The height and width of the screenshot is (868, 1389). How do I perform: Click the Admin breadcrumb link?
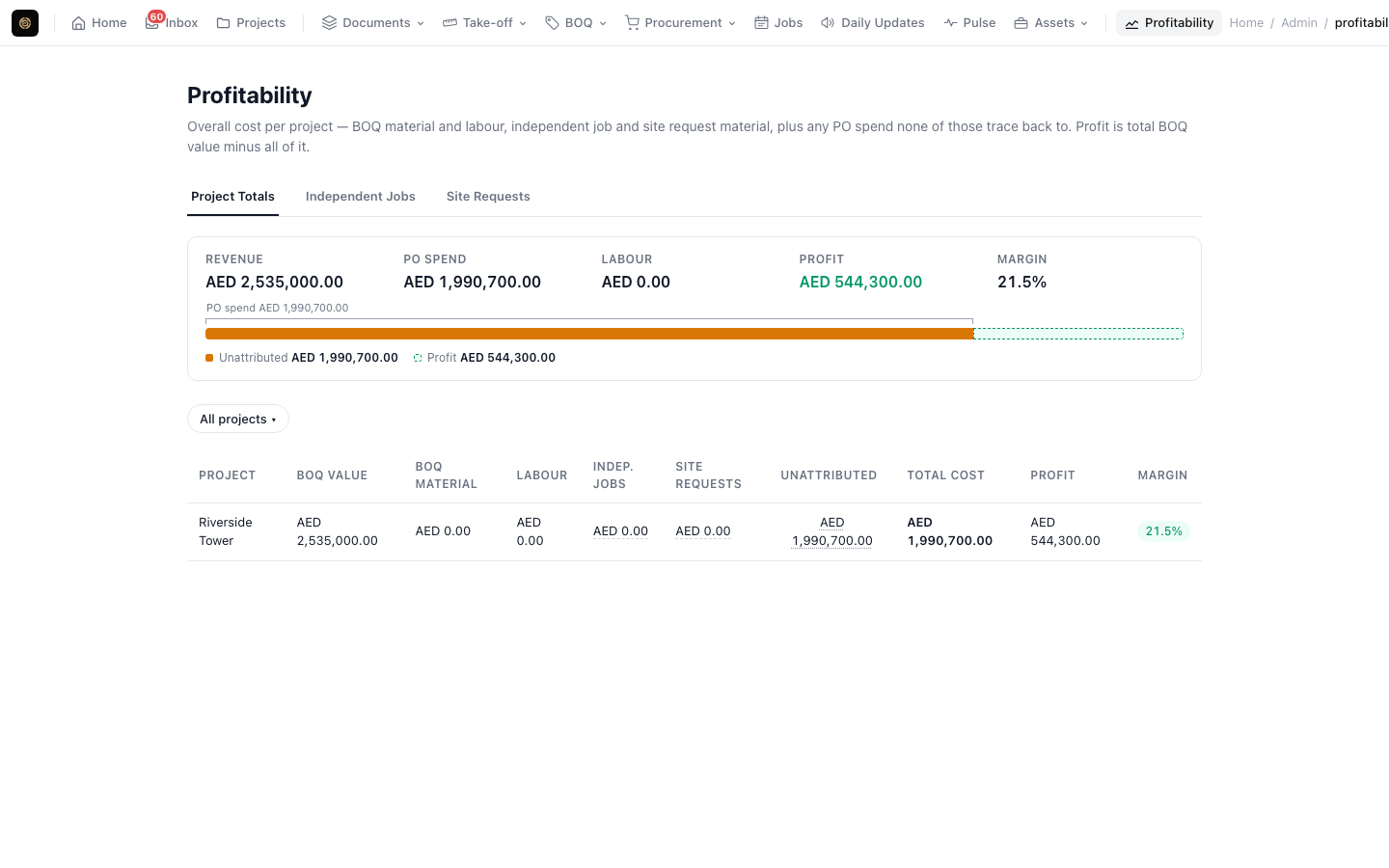(1299, 23)
